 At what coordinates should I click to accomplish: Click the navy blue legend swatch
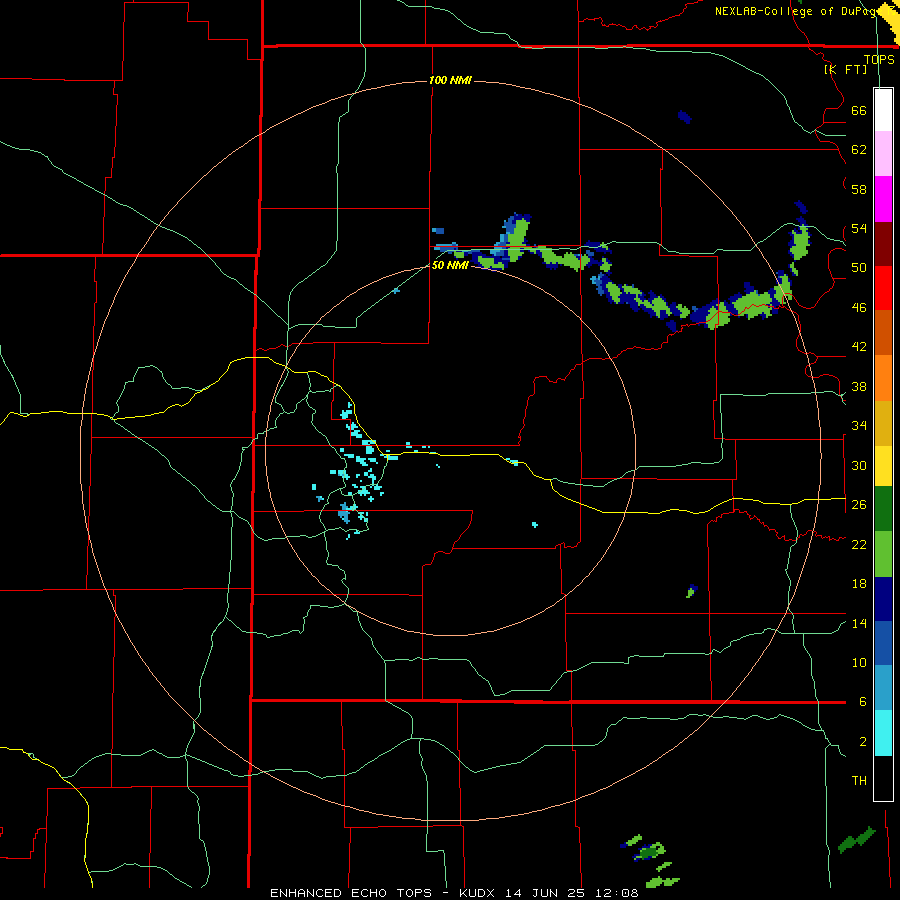[883, 599]
